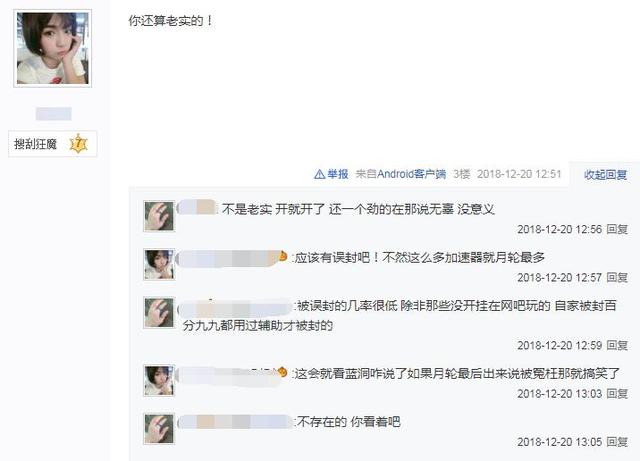The height and width of the screenshot is (461, 640).
Task: Open girl avatar on 13:03 reply
Action: 159,381
